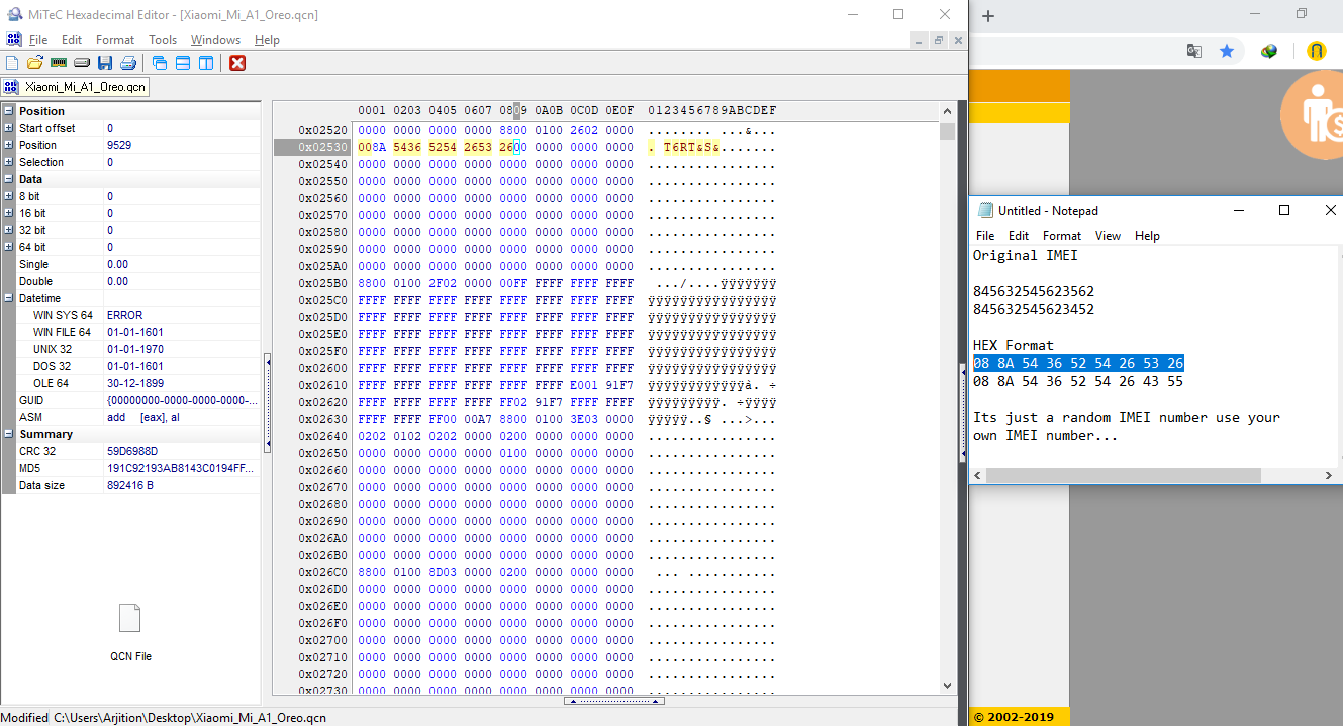Select the Xiaomi_Mi_A1_Oreo.qcn document tab
Image resolution: width=1343 pixels, height=726 pixels.
[76, 87]
